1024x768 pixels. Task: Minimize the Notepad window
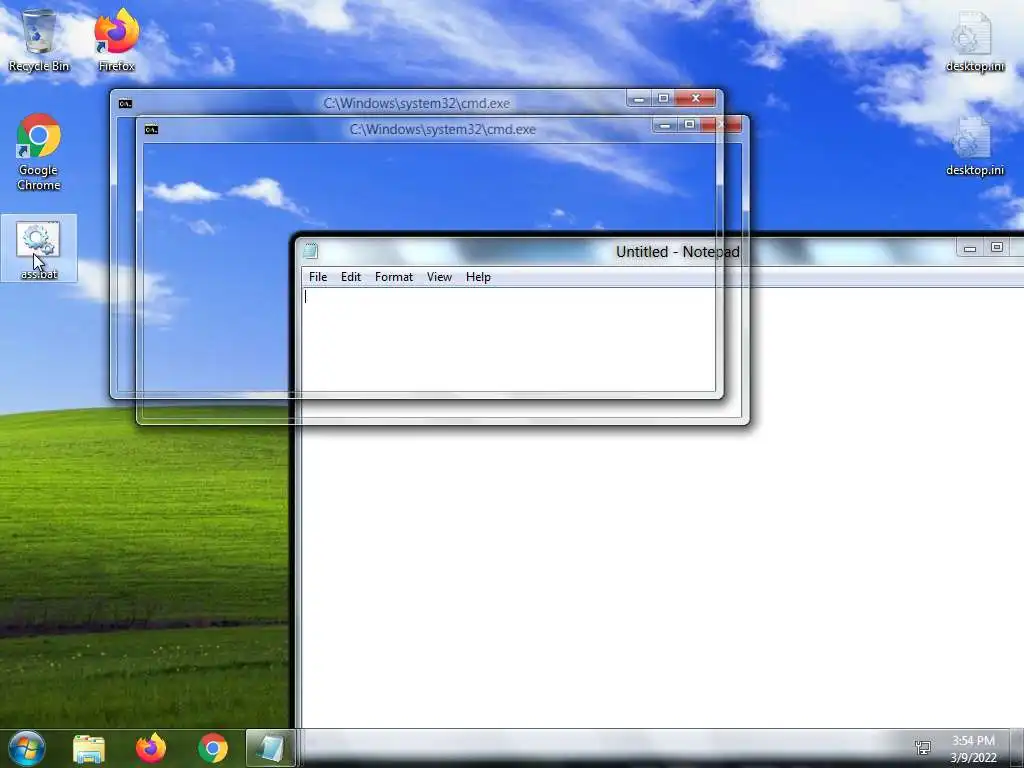tap(970, 248)
